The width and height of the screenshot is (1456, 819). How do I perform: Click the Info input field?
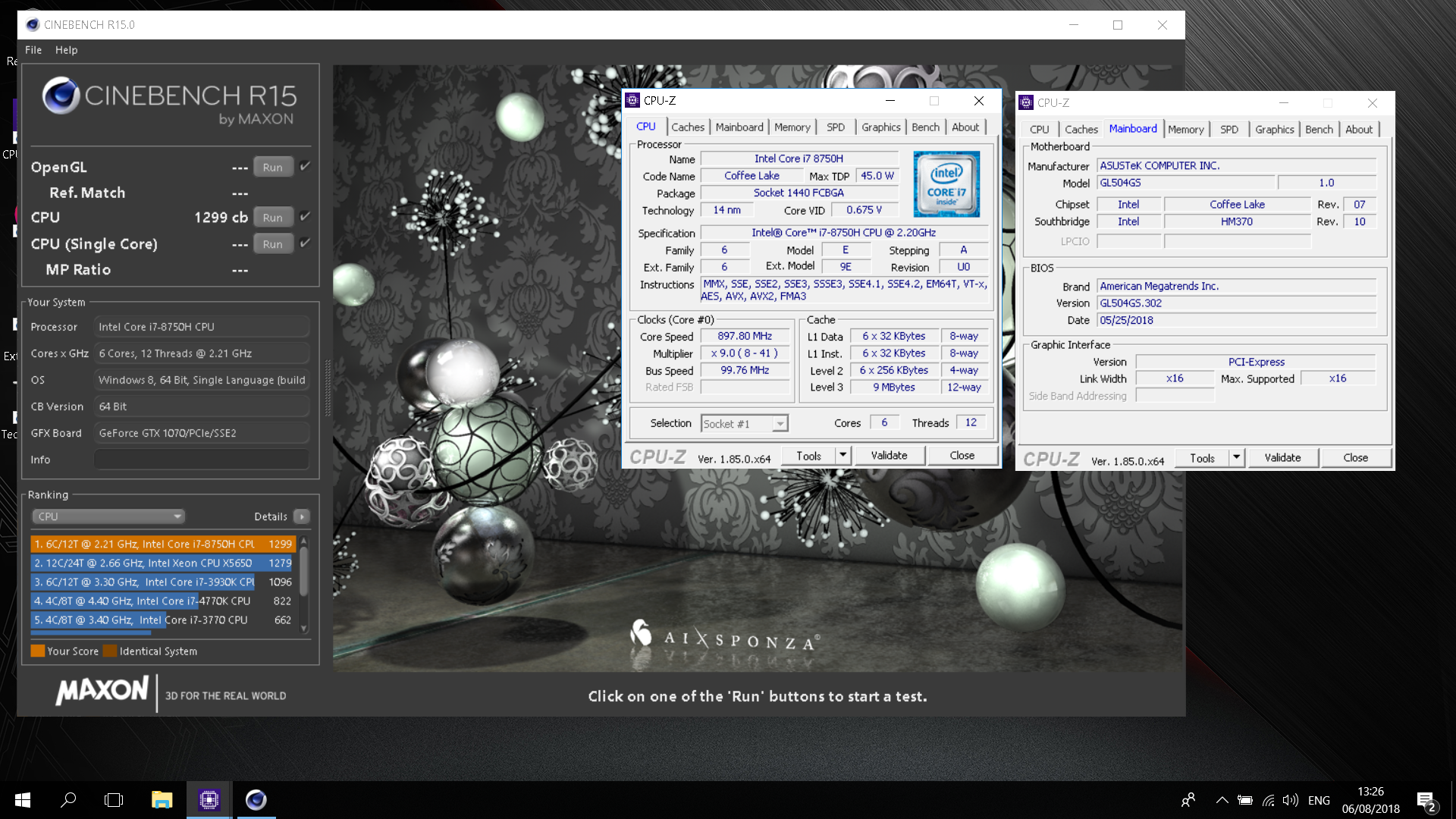[x=202, y=460]
